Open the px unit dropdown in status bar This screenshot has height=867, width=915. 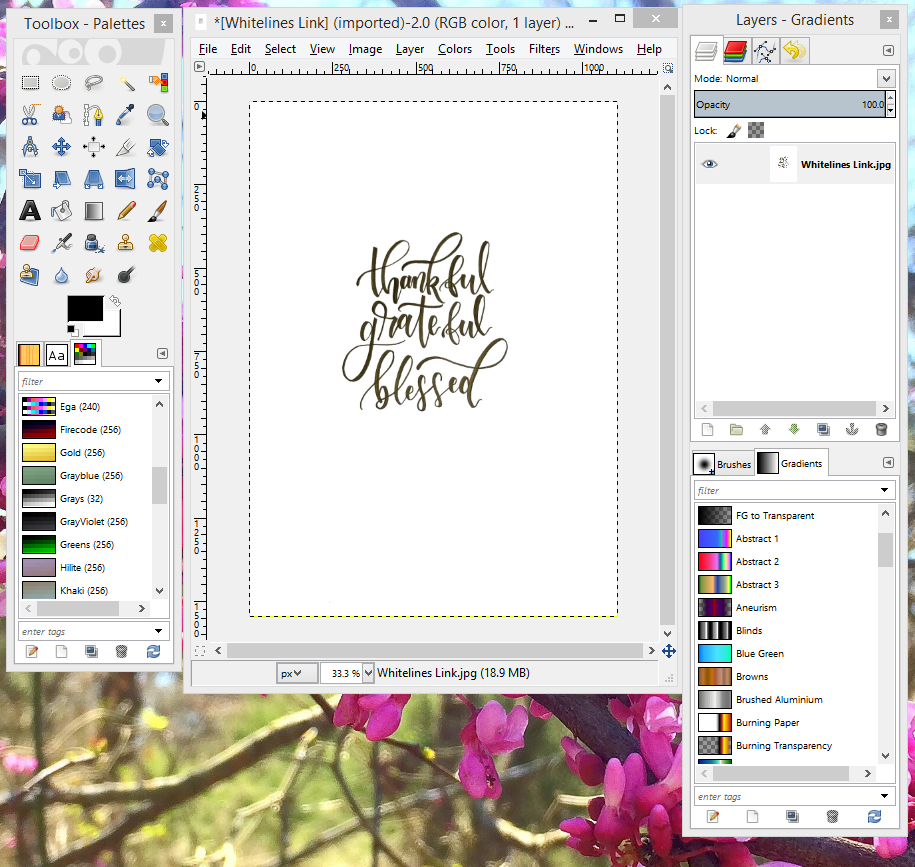point(297,673)
